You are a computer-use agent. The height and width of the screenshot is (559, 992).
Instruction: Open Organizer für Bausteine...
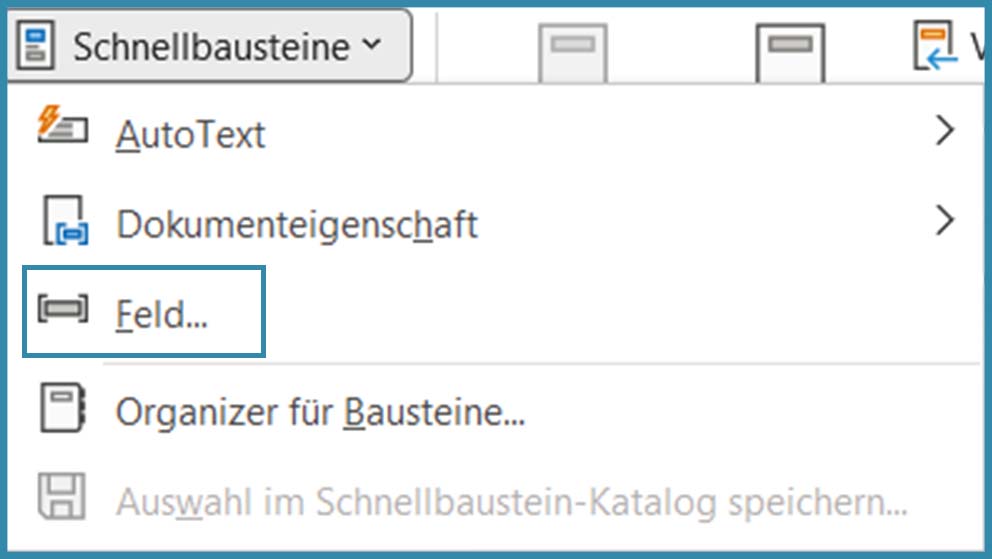(x=320, y=411)
